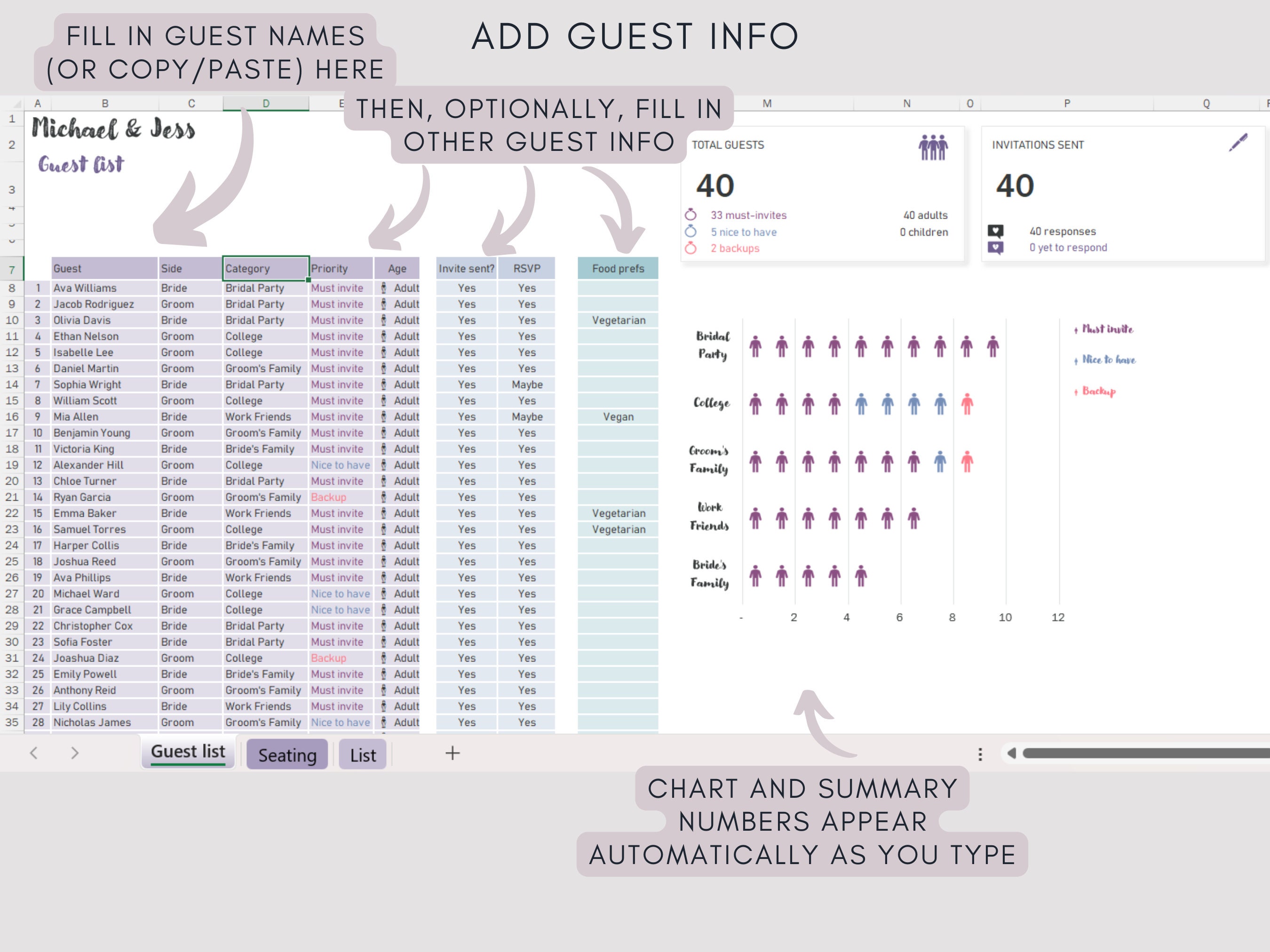The height and width of the screenshot is (952, 1270).
Task: Click the 0 yet to respond text
Action: click(x=1067, y=247)
